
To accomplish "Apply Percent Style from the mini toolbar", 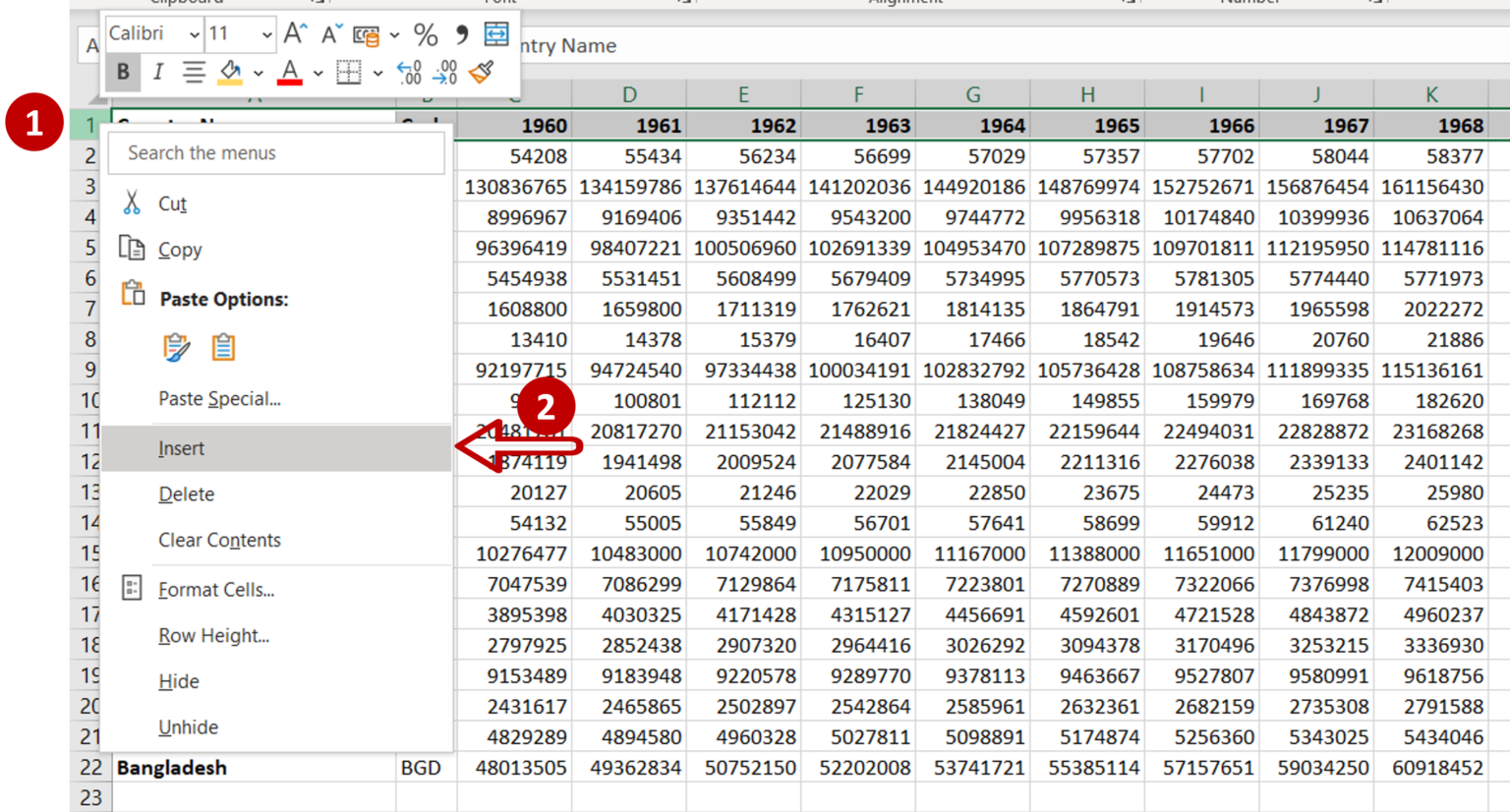I will point(425,34).
